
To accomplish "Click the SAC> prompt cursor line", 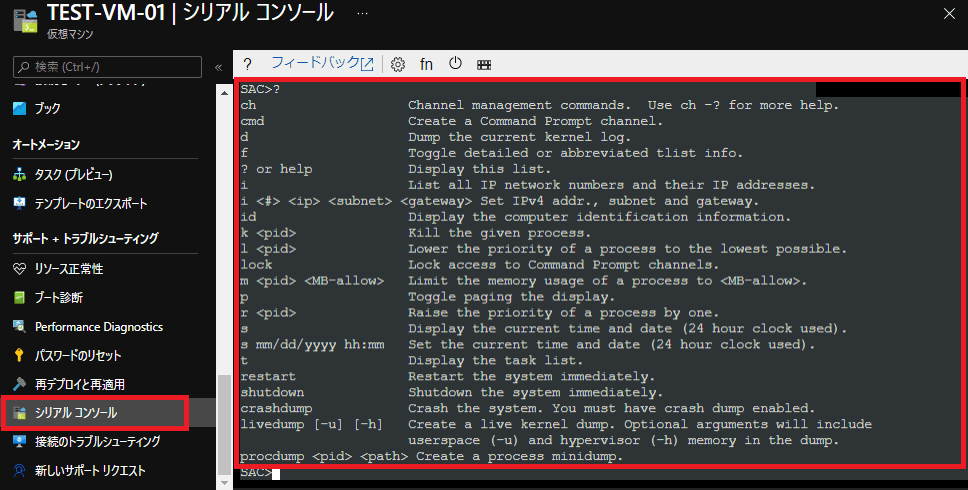I will pos(260,473).
